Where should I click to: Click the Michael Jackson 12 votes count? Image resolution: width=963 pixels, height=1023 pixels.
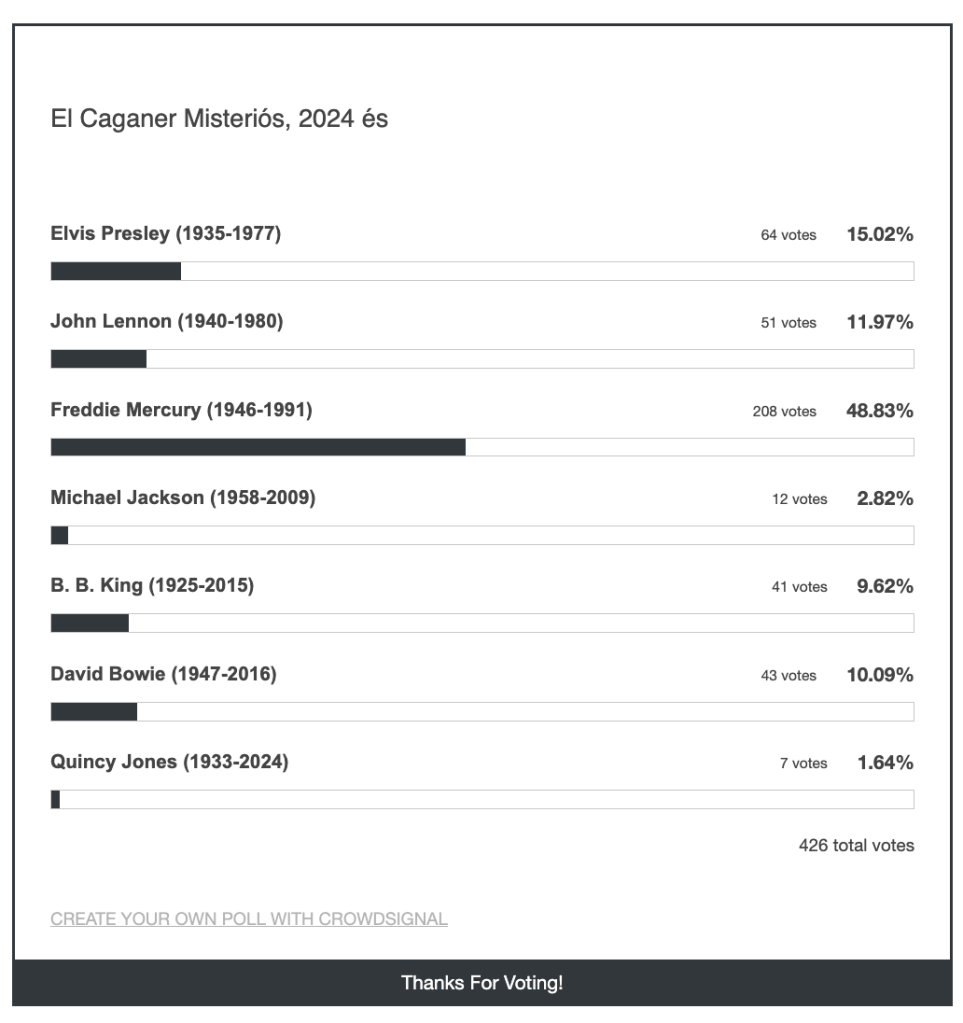click(x=799, y=500)
